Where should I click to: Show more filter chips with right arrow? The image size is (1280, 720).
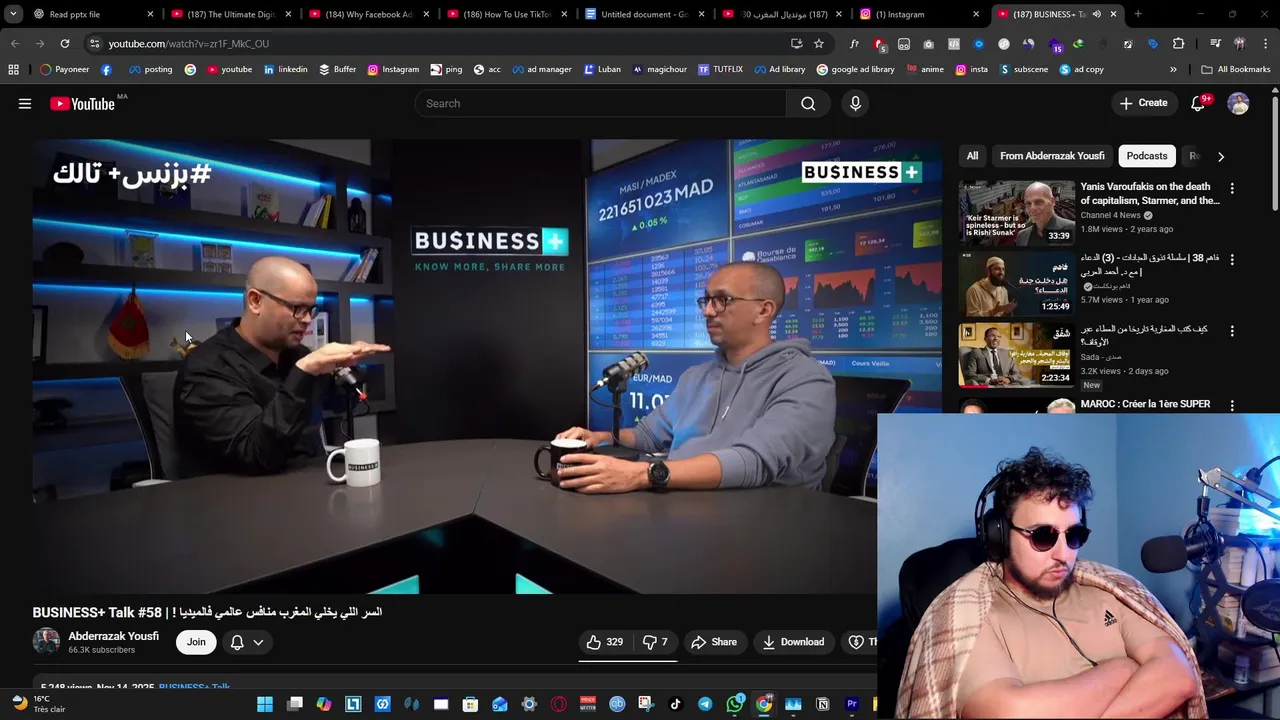coord(1220,156)
